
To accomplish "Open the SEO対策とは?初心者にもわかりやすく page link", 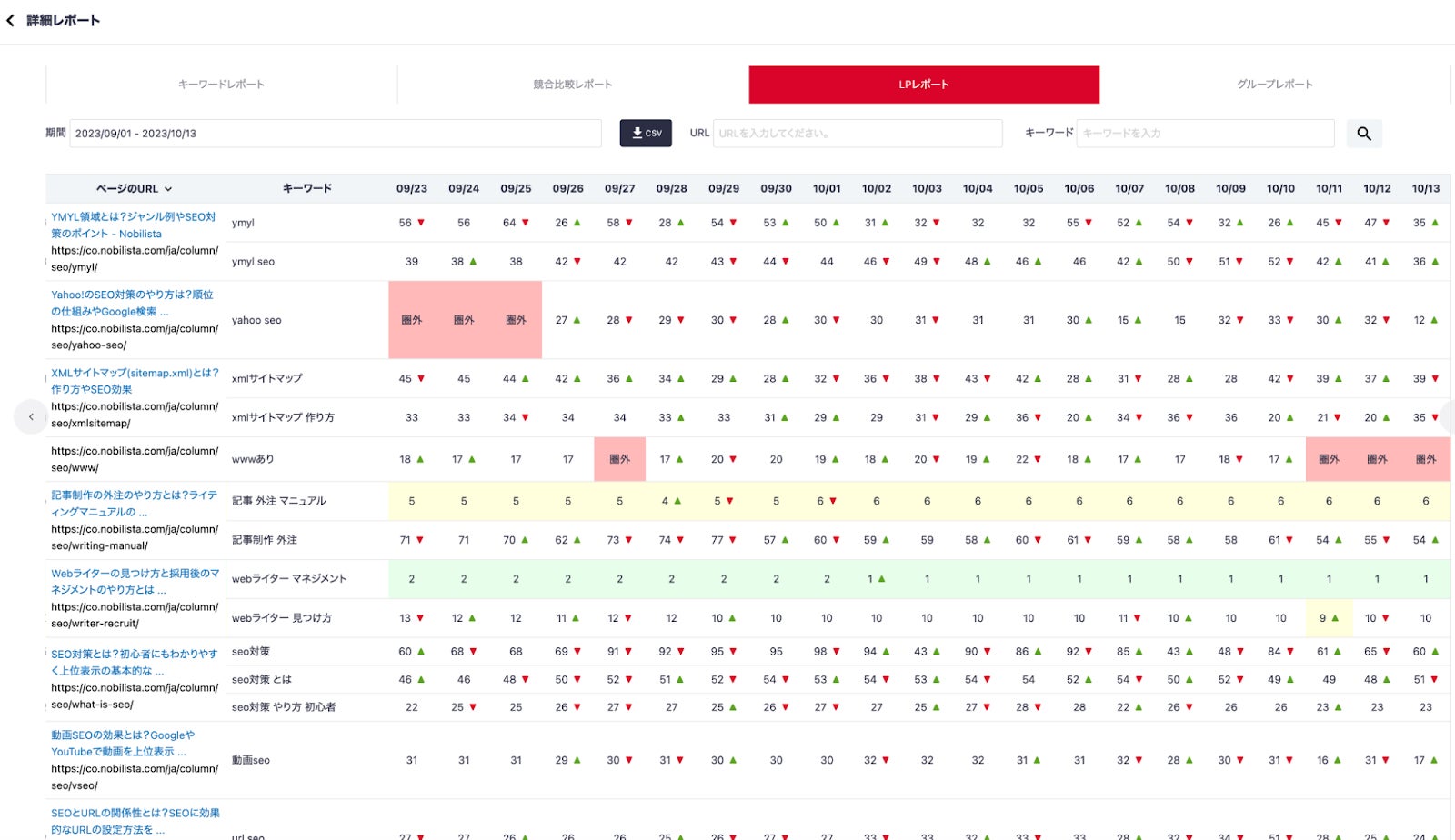I will point(134,662).
